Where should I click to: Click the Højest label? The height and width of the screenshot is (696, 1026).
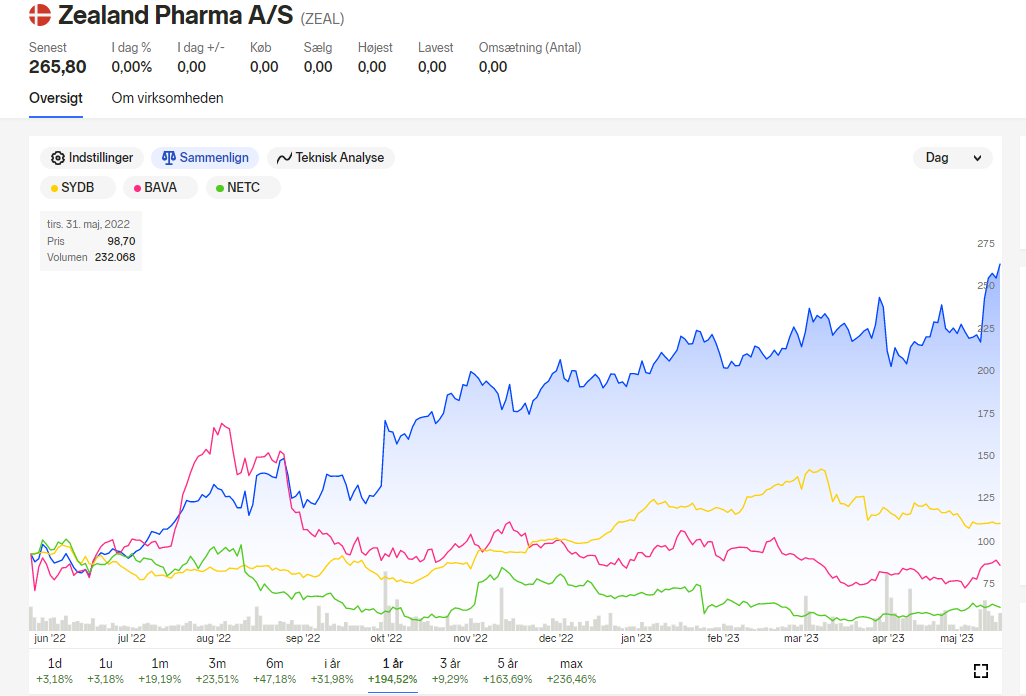pos(375,48)
